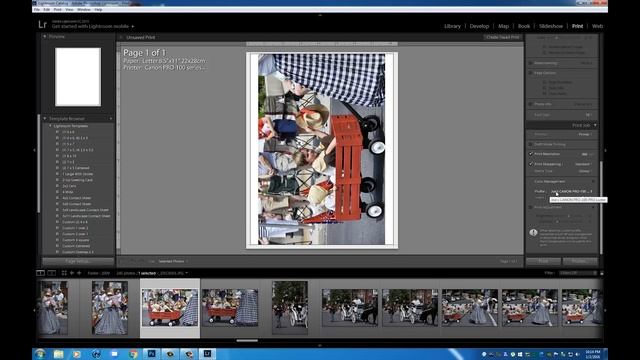The image size is (640, 360).
Task: Switch to Photoshop from the taskbar
Action: (x=151, y=354)
